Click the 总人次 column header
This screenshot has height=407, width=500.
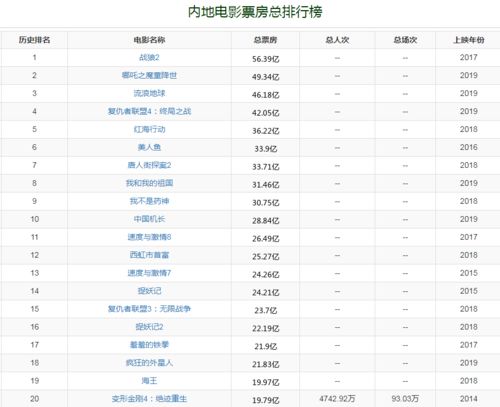[x=337, y=40]
